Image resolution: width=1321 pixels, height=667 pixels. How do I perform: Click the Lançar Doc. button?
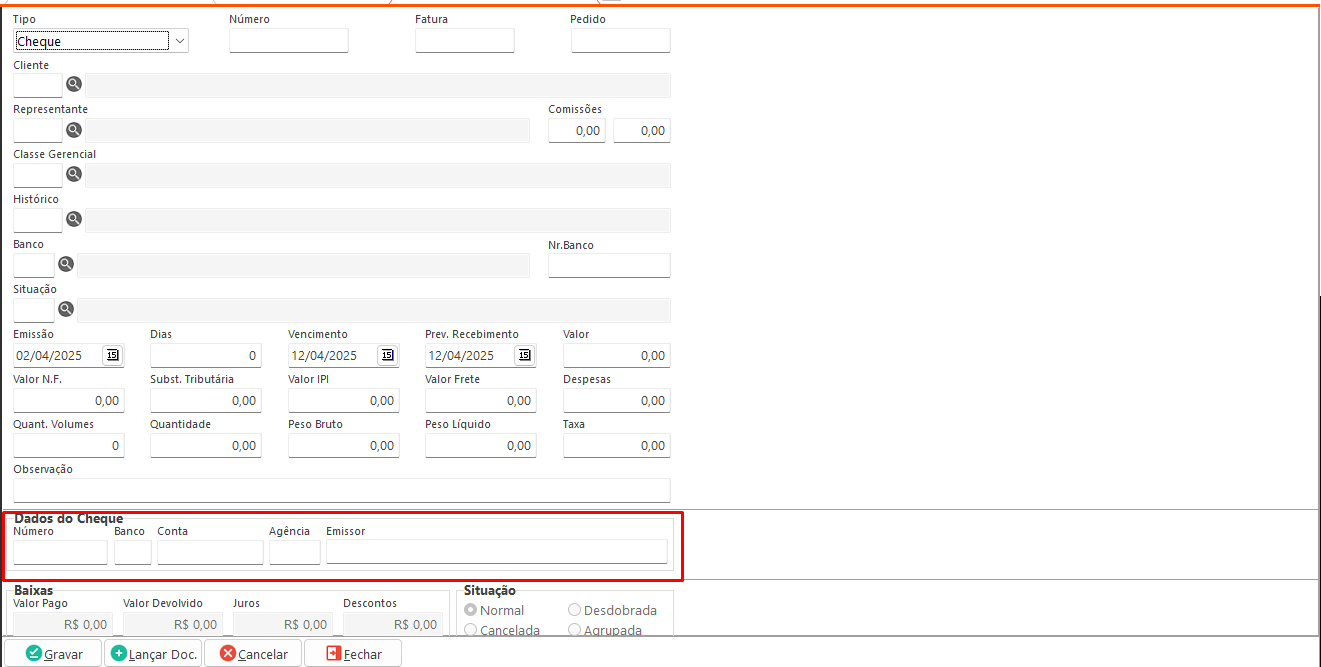click(153, 654)
